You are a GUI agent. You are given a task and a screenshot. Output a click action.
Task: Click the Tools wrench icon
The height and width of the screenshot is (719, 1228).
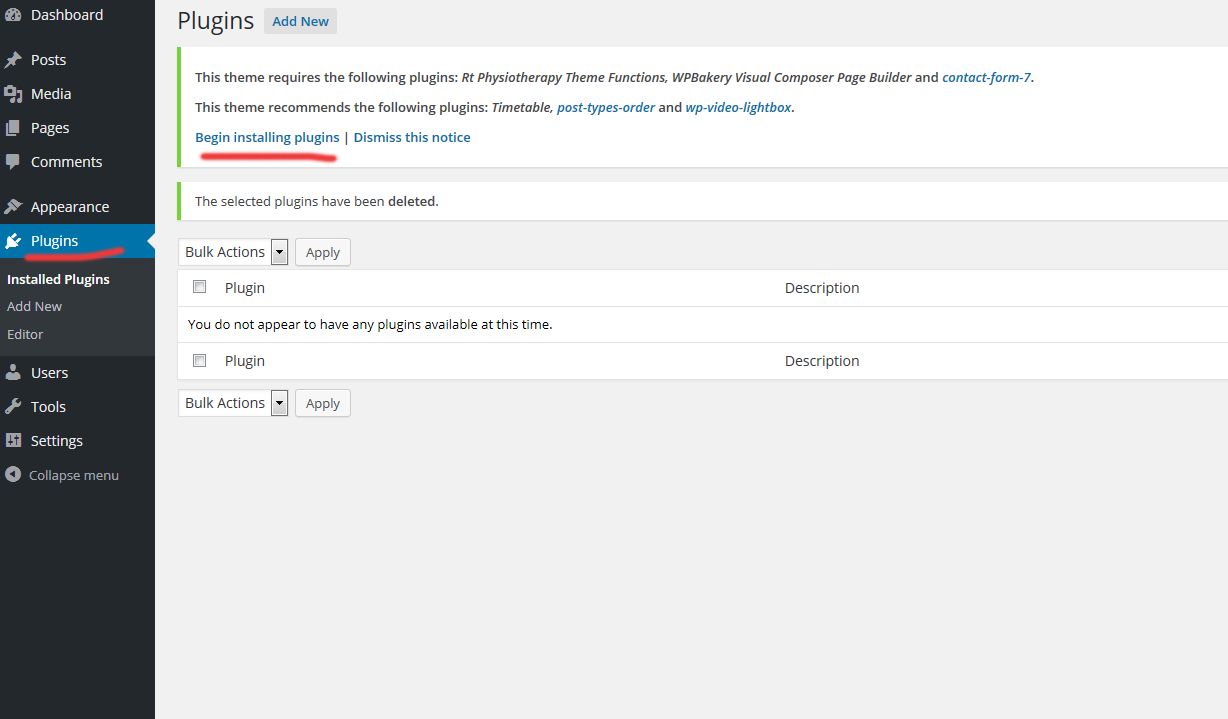click(x=13, y=407)
